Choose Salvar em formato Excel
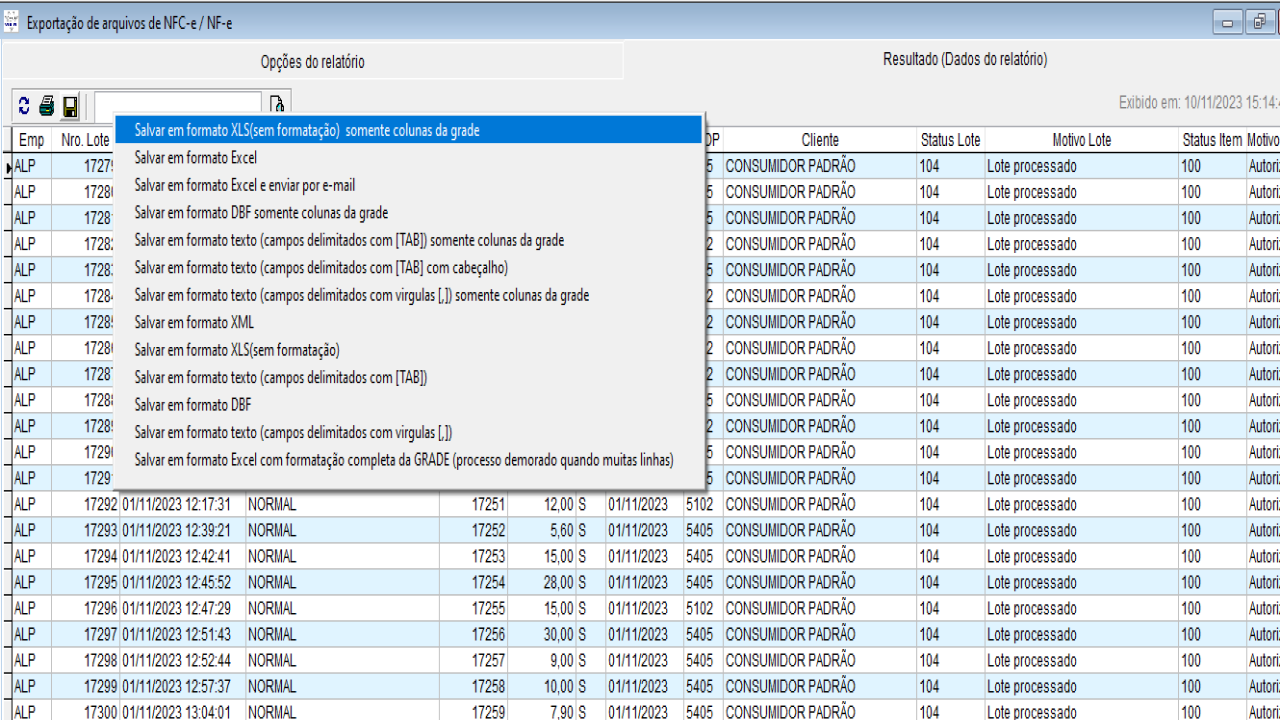 point(196,158)
